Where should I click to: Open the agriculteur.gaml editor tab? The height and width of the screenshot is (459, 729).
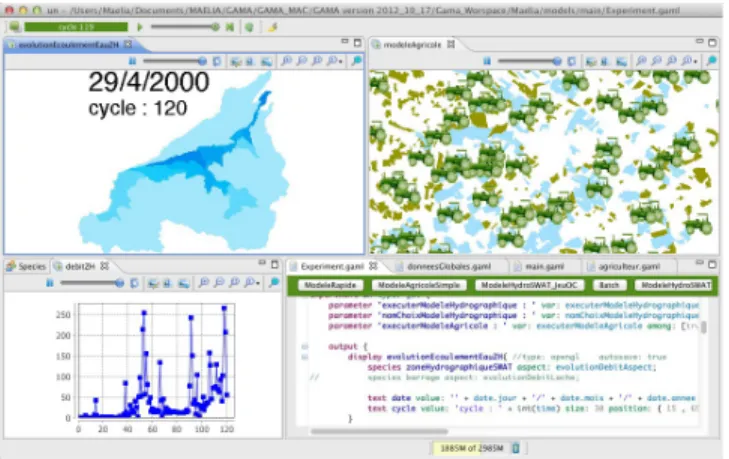[x=629, y=266]
